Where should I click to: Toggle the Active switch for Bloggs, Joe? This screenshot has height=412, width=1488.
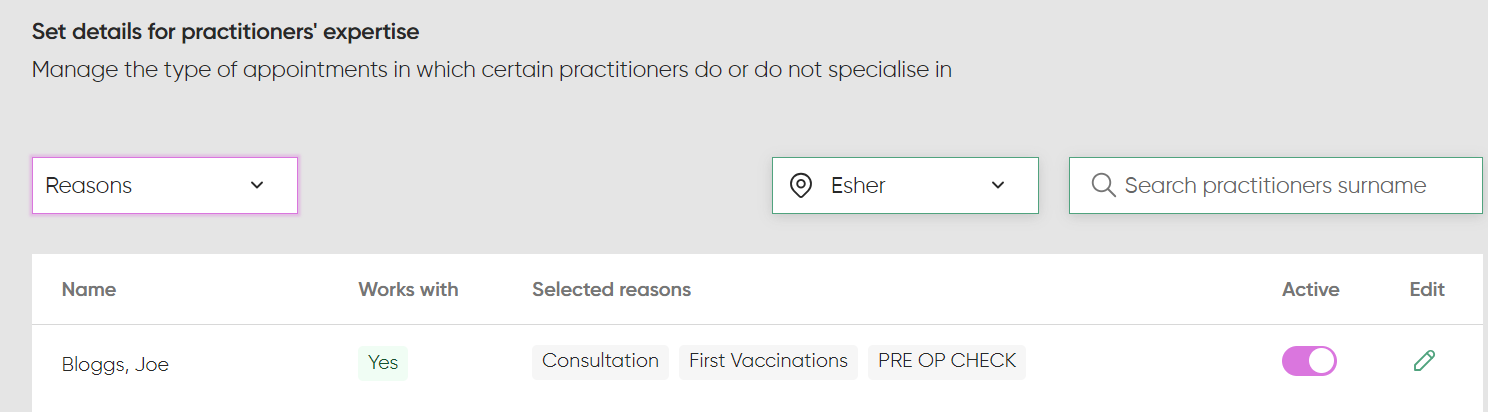point(1309,361)
